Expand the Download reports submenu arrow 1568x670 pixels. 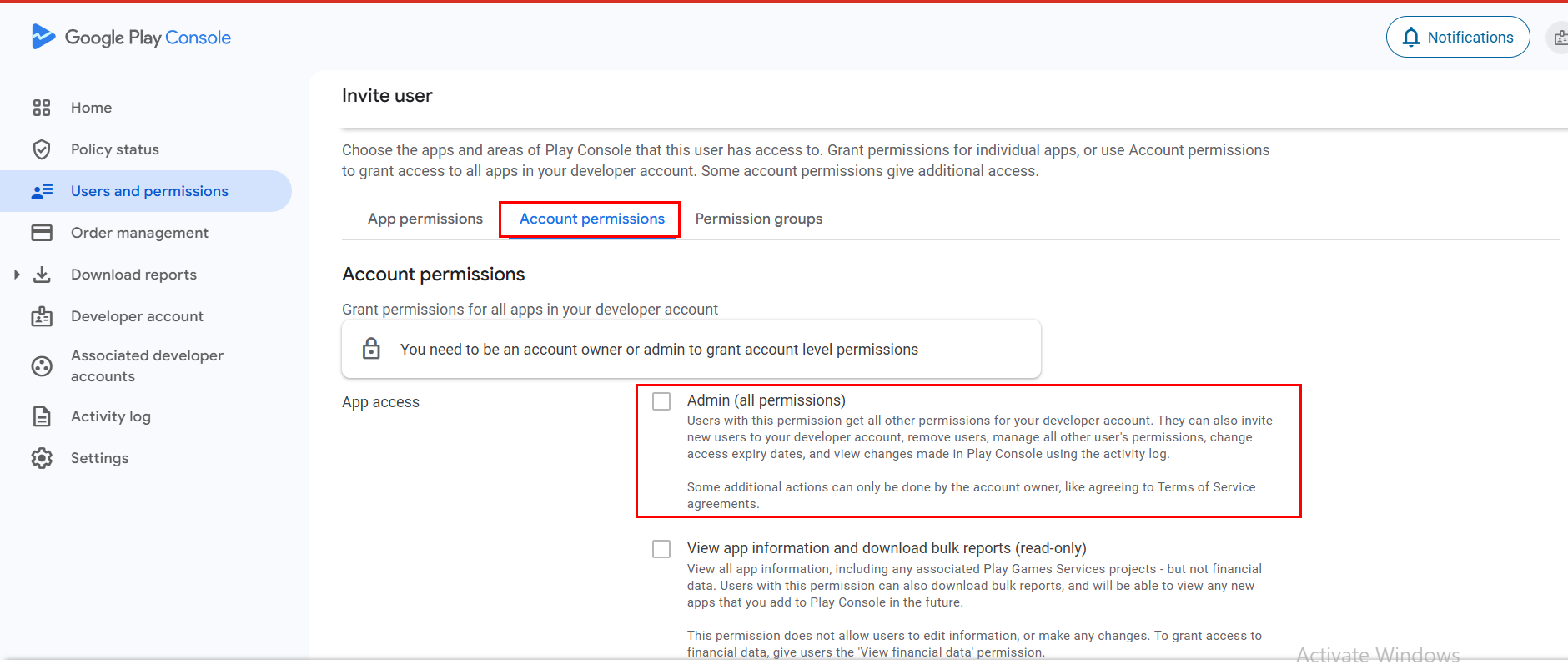(17, 275)
